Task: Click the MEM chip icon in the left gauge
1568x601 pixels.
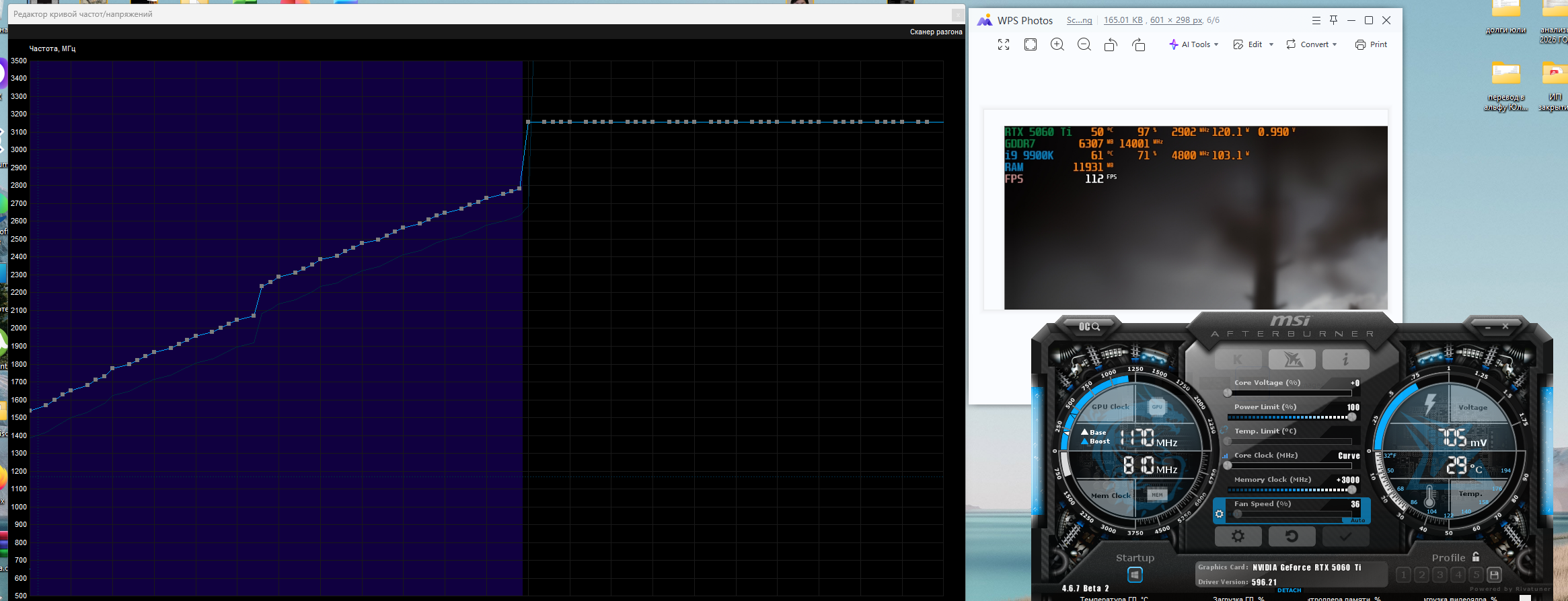Action: point(1157,495)
